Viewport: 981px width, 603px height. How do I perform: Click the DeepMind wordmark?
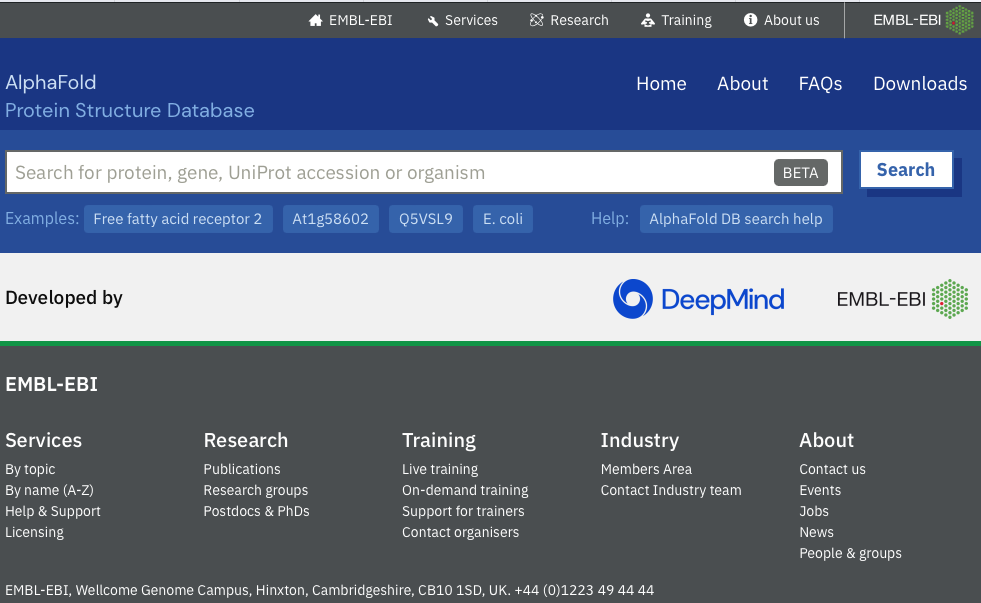pos(723,300)
